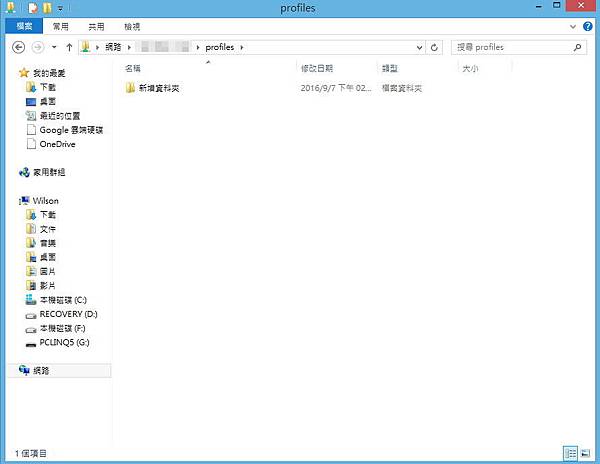
Task: Click the 網路 breadcrumb in address bar
Action: pos(113,47)
